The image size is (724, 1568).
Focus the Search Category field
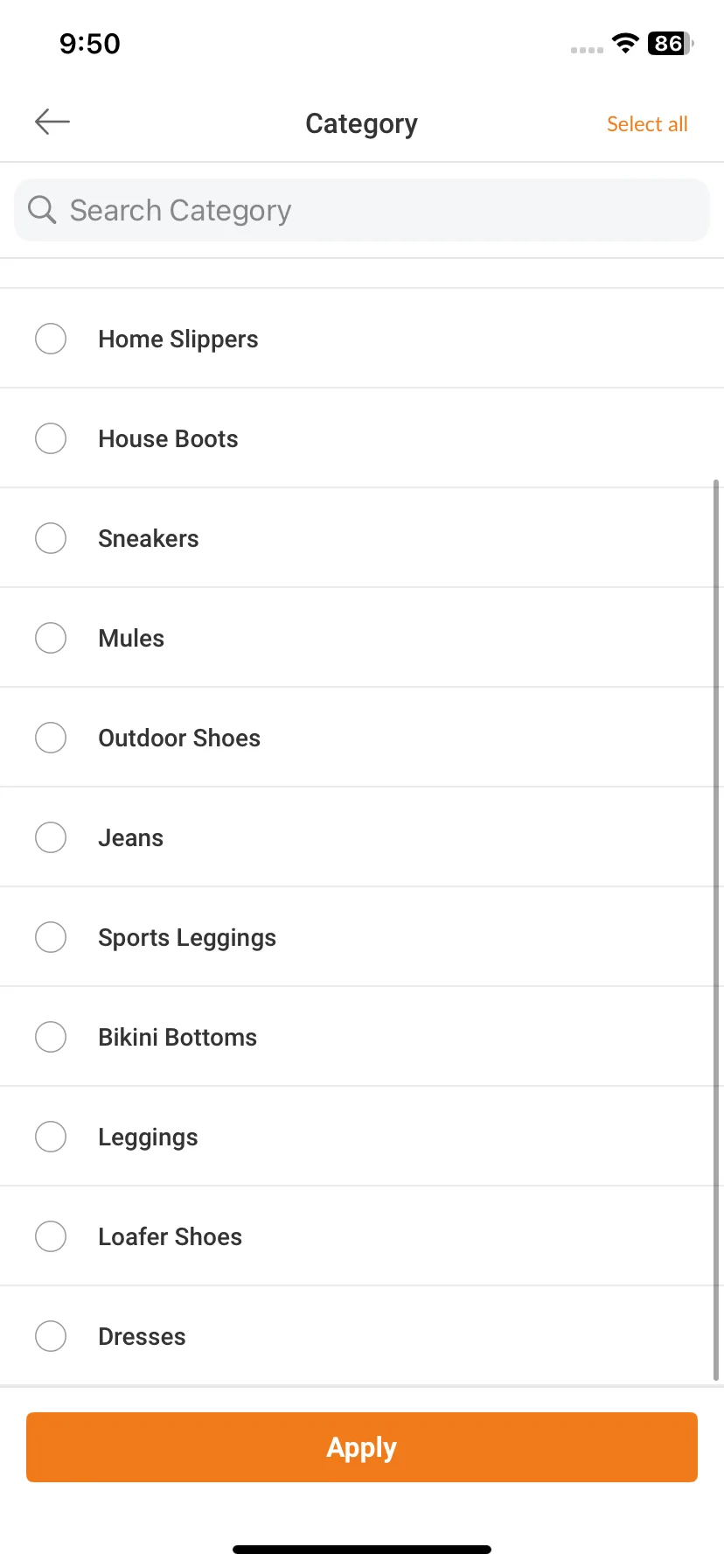click(x=362, y=210)
